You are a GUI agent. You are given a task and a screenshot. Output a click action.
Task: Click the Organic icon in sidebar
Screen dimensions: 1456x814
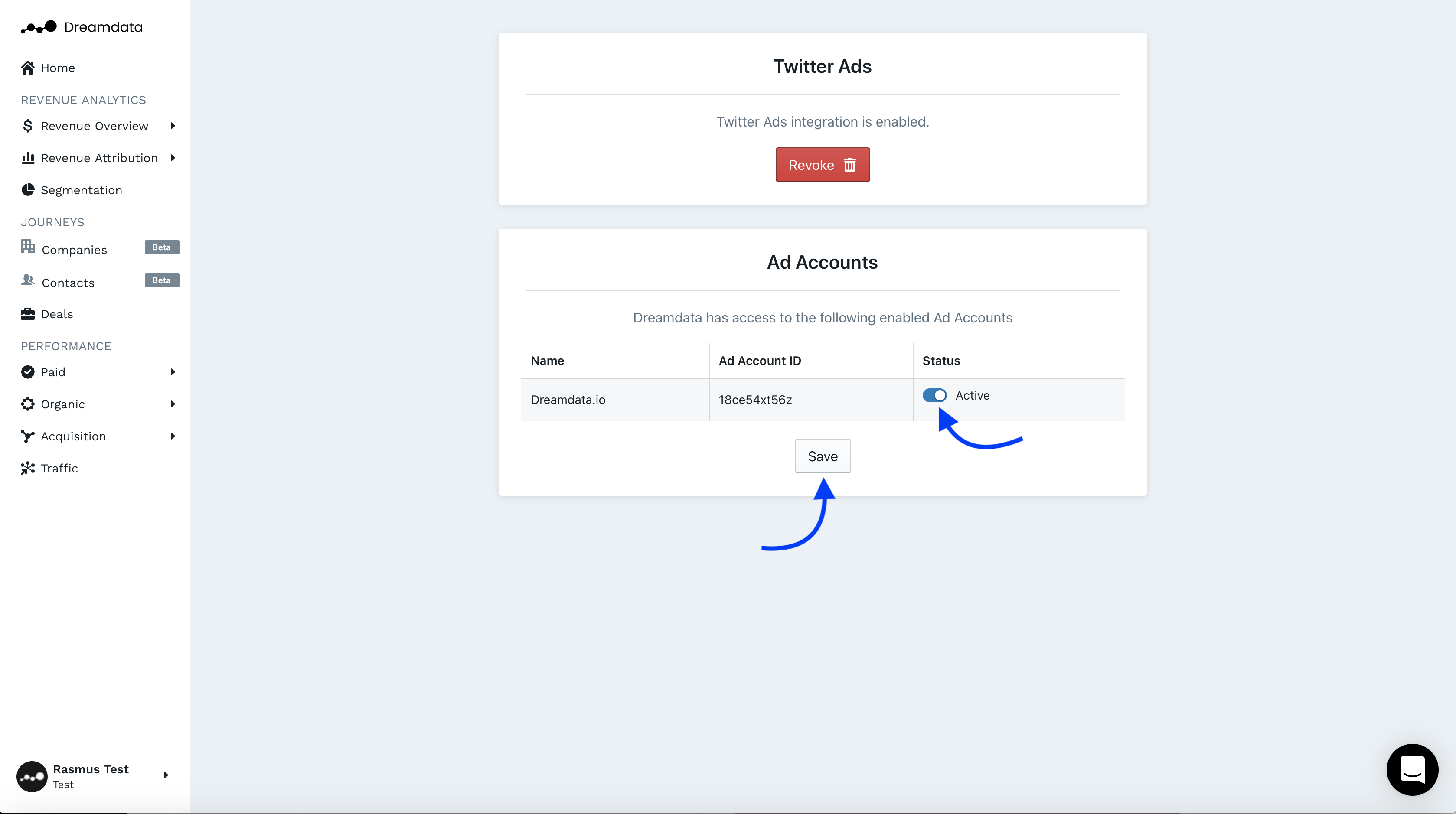click(28, 404)
